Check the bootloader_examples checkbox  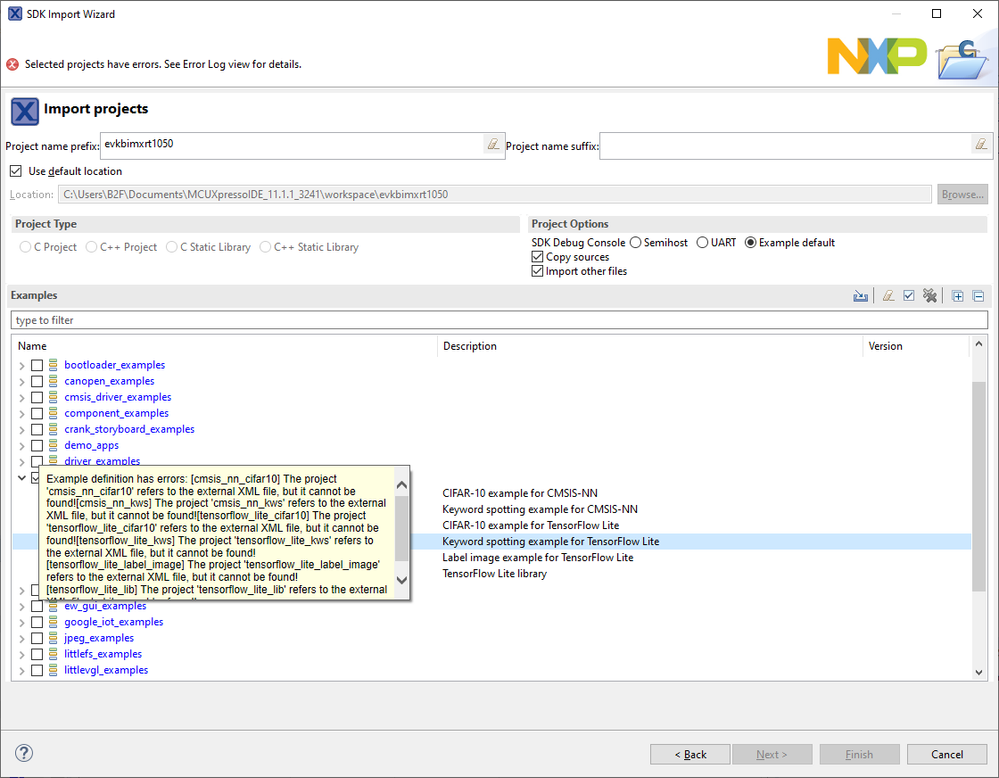pos(37,365)
